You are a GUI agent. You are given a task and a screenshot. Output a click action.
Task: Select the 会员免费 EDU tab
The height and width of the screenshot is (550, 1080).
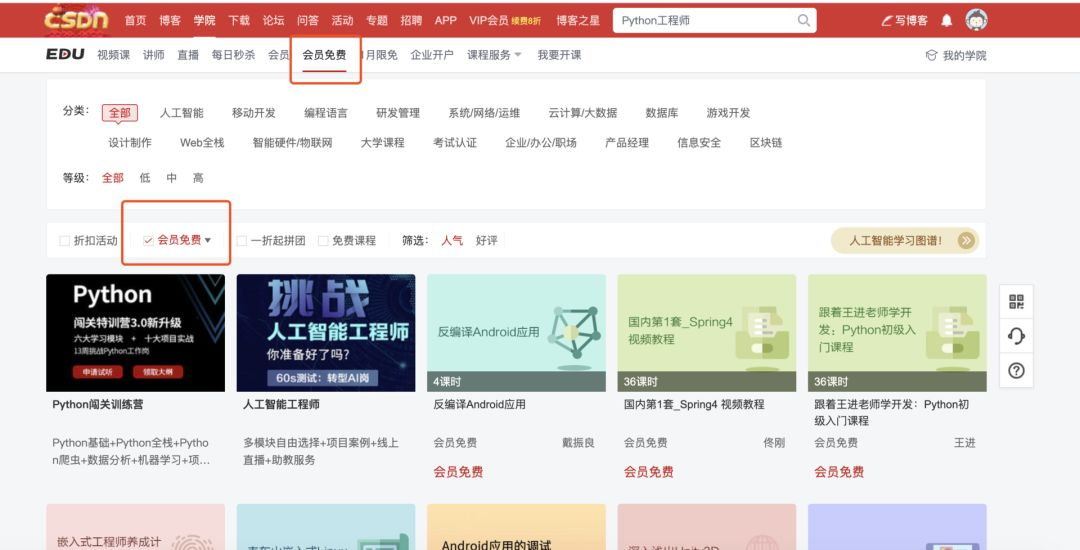pos(324,55)
